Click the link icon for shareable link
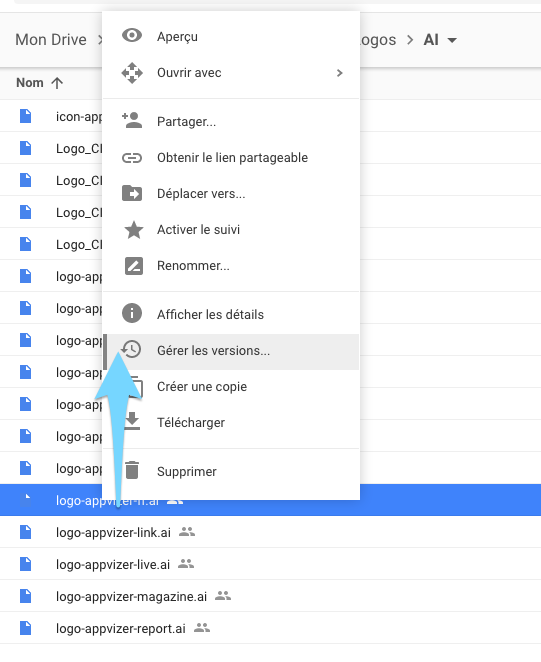 (x=132, y=158)
